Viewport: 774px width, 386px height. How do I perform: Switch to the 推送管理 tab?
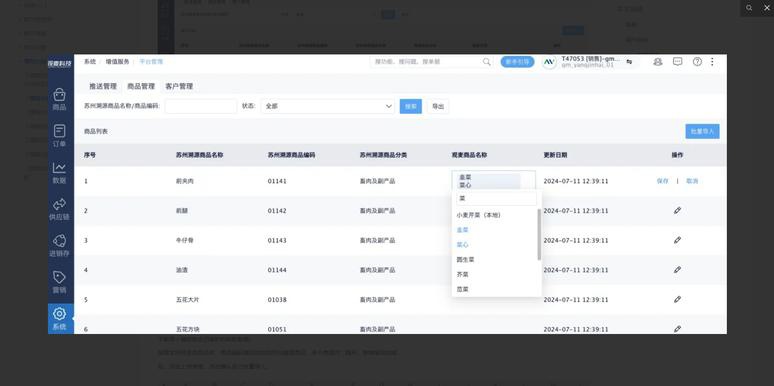[103, 86]
